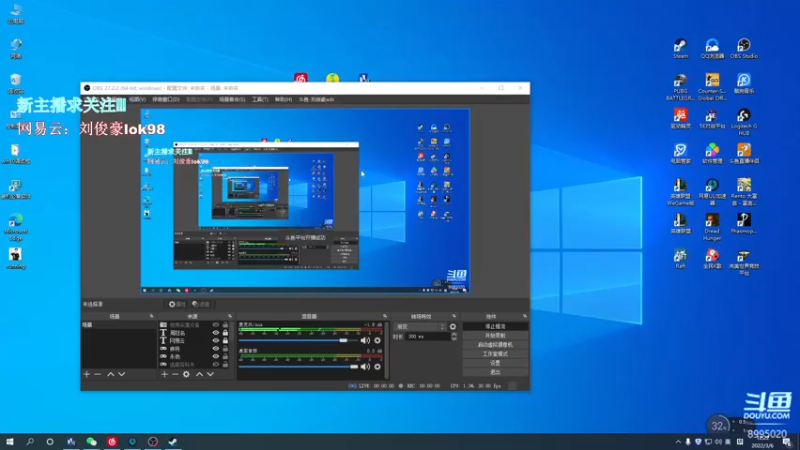Image resolution: width=800 pixels, height=450 pixels.
Task: Adjust the desktop audio volume slider
Action: (298, 366)
